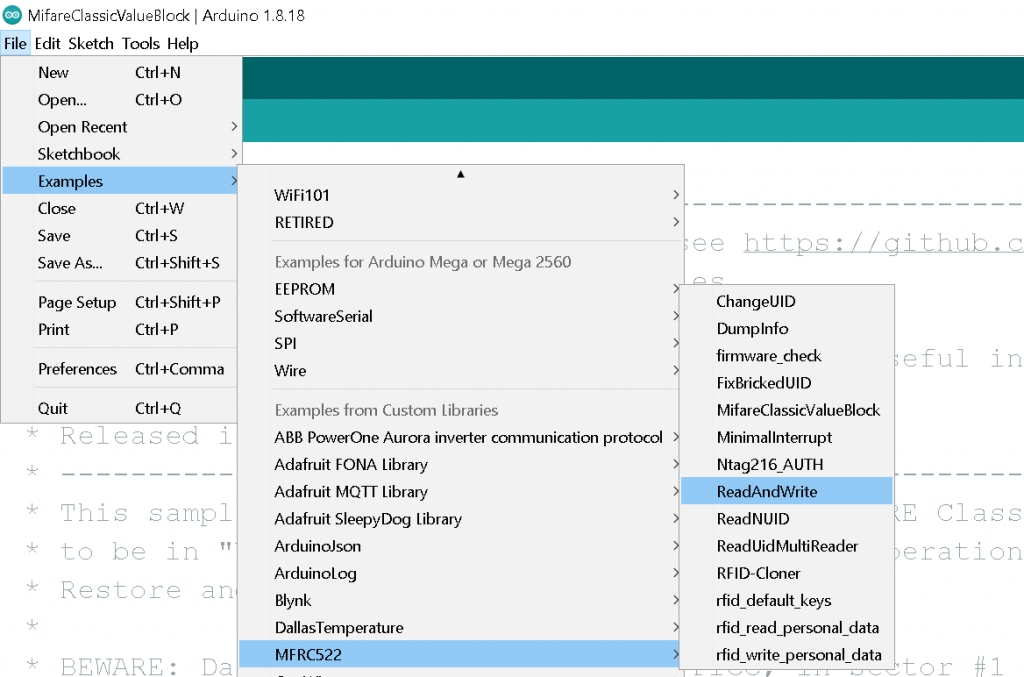Click the Arduino logo icon in title bar

[x=13, y=16]
